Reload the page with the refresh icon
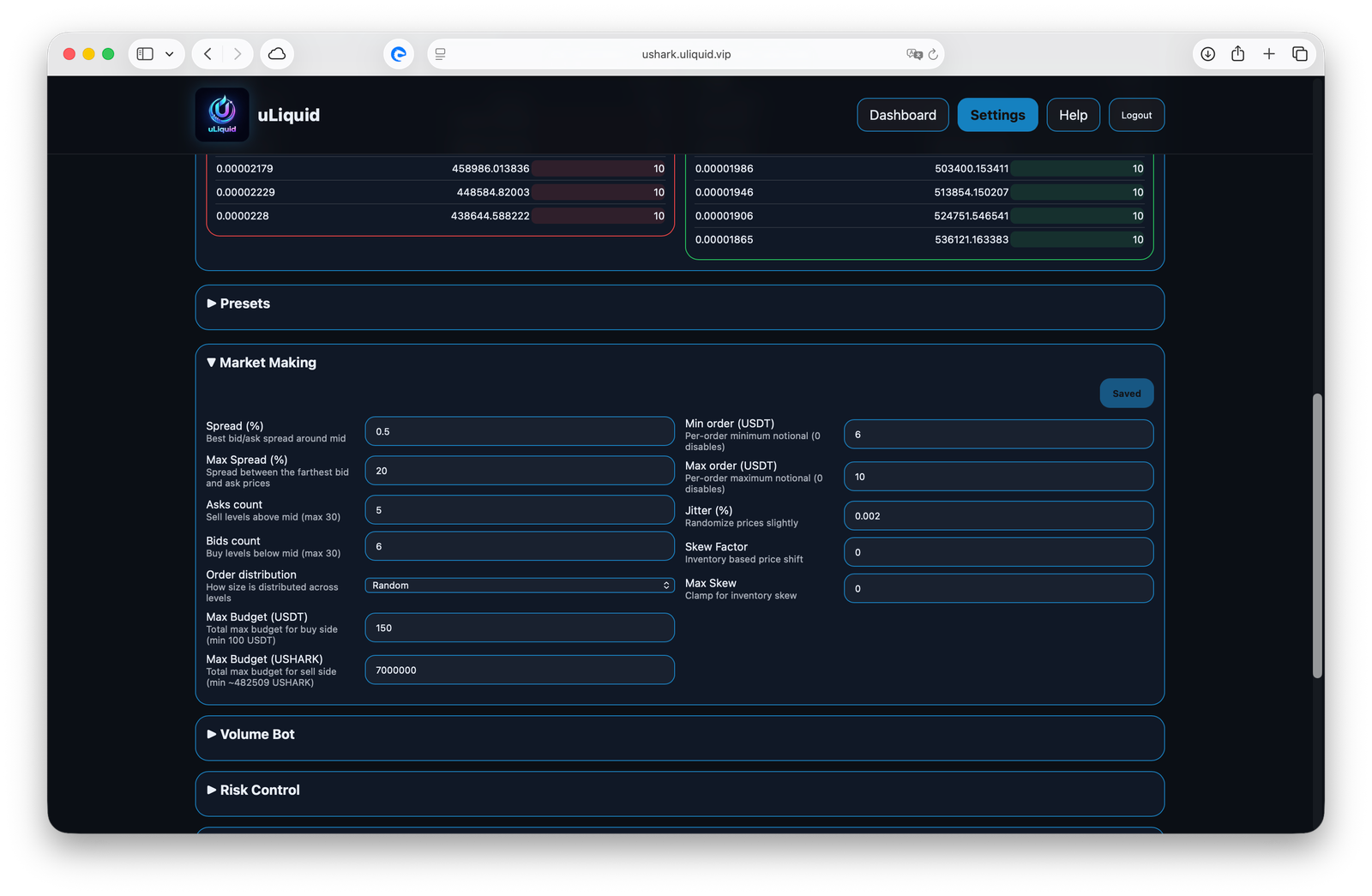This screenshot has height=896, width=1372. pyautogui.click(x=934, y=53)
